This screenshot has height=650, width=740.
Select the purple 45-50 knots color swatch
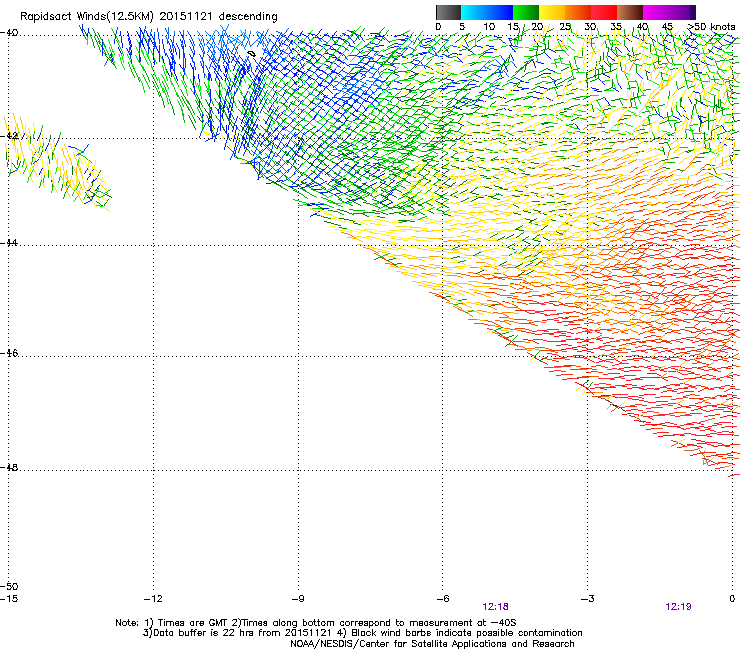682,12
